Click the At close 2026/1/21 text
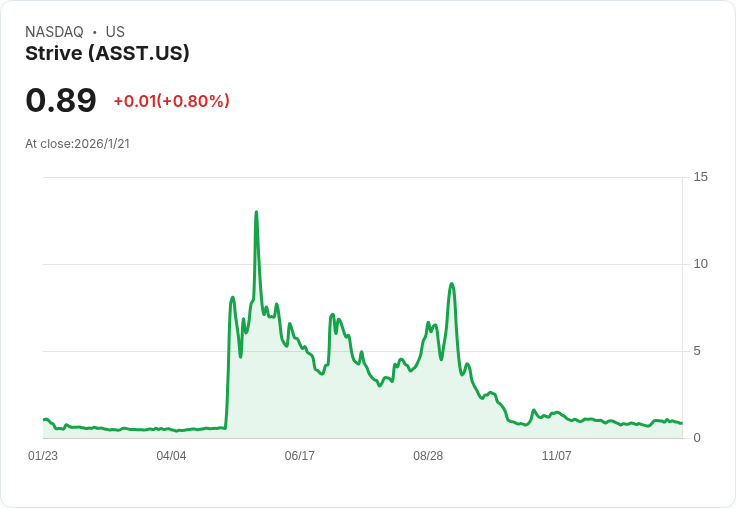 click(77, 144)
